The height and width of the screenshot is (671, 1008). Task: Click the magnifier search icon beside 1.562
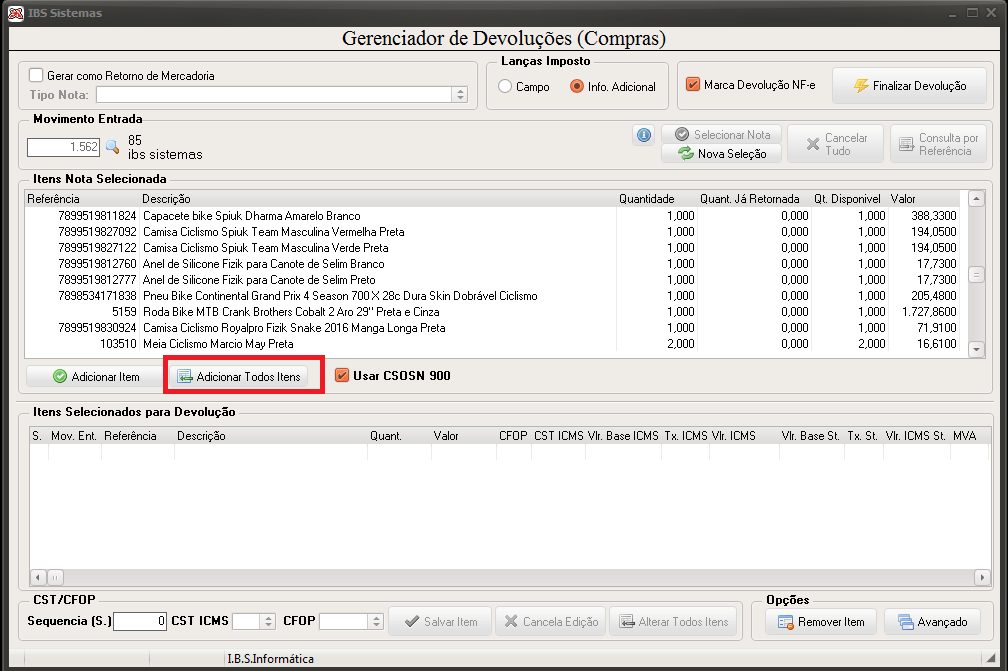(x=112, y=147)
